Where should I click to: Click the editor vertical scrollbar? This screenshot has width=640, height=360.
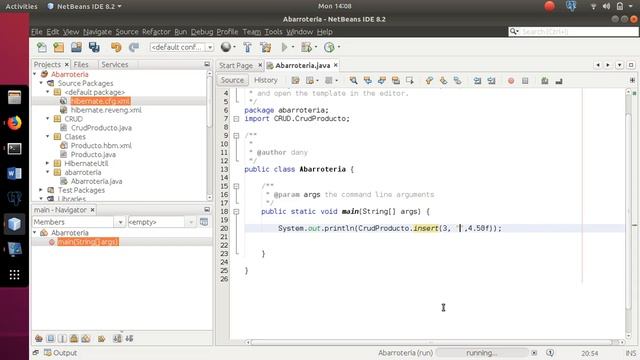(629, 212)
